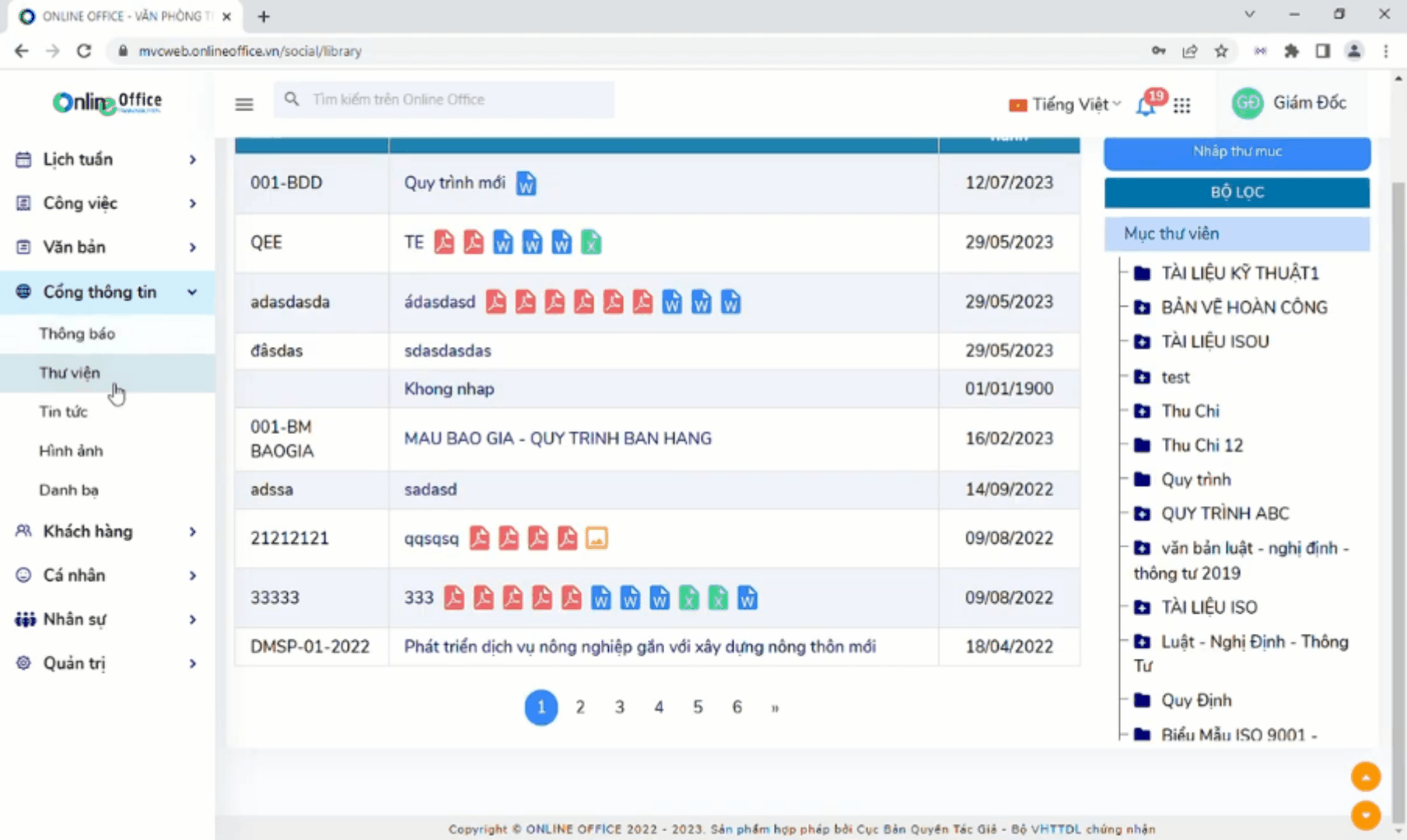Screen dimensions: 1407x840
Task: Open MAU BAO GIA - QUY TRINH BAN HANG
Action: (x=558, y=439)
